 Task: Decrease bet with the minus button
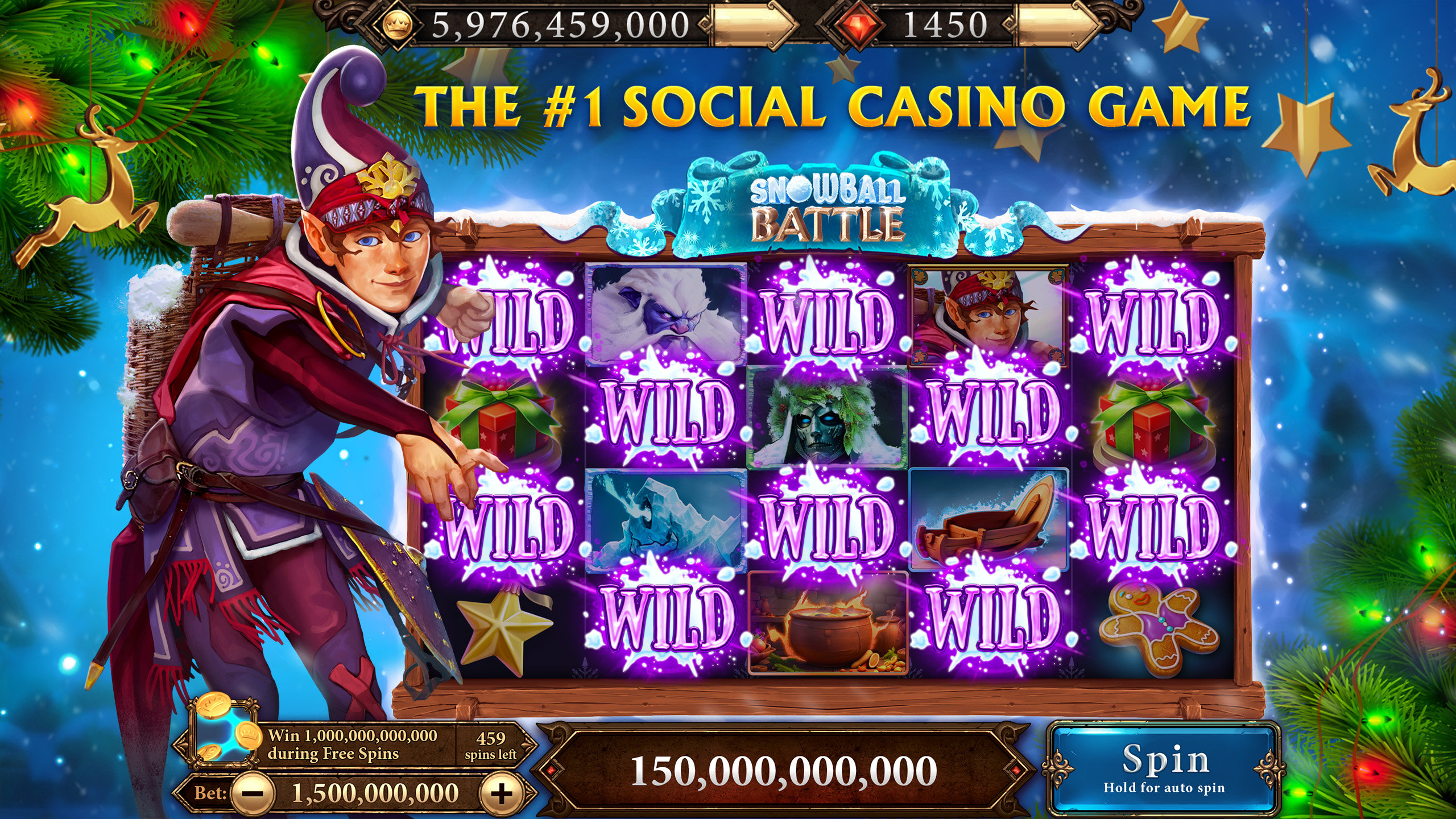click(254, 793)
